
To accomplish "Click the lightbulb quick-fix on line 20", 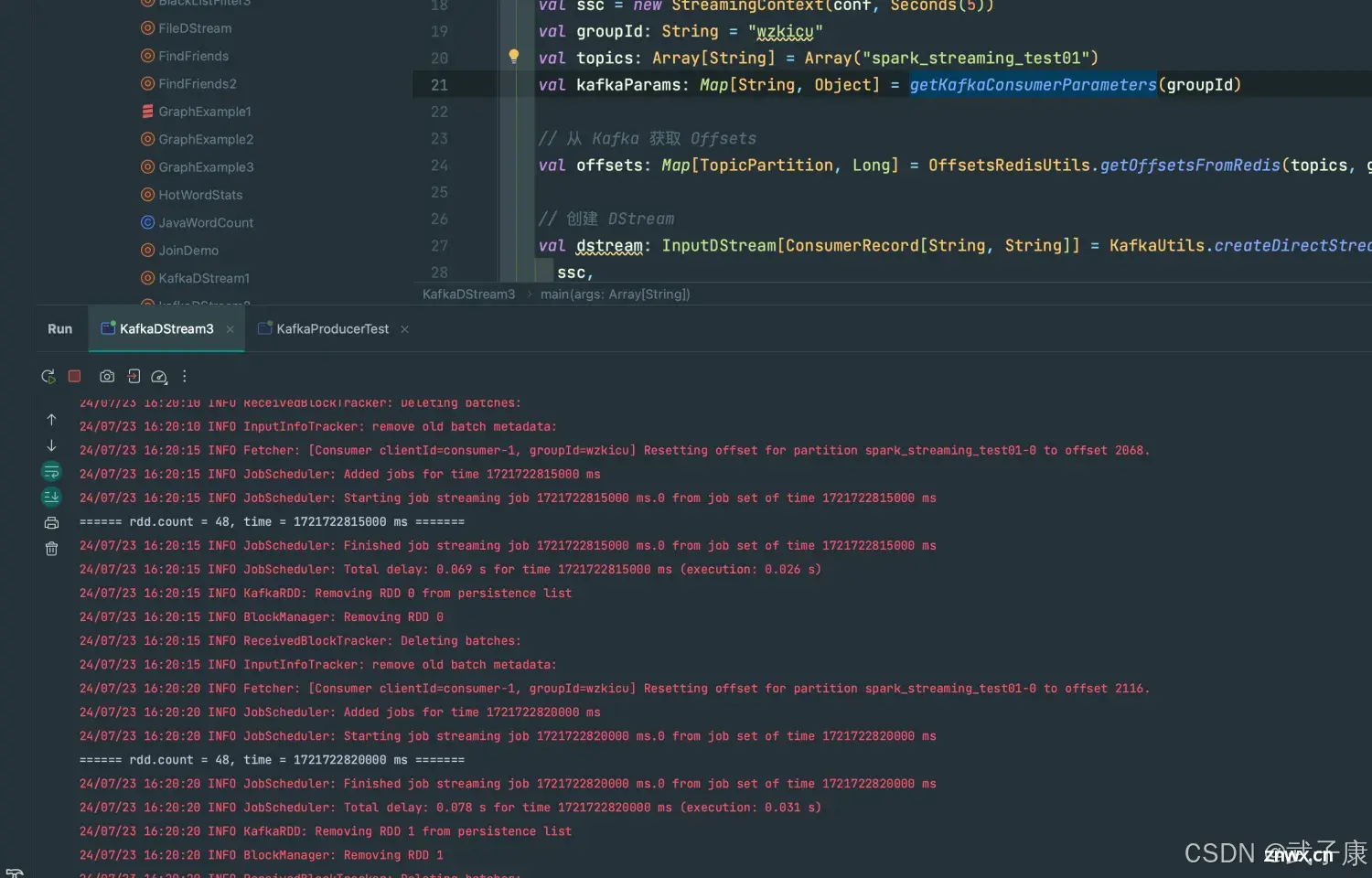I will 514,56.
